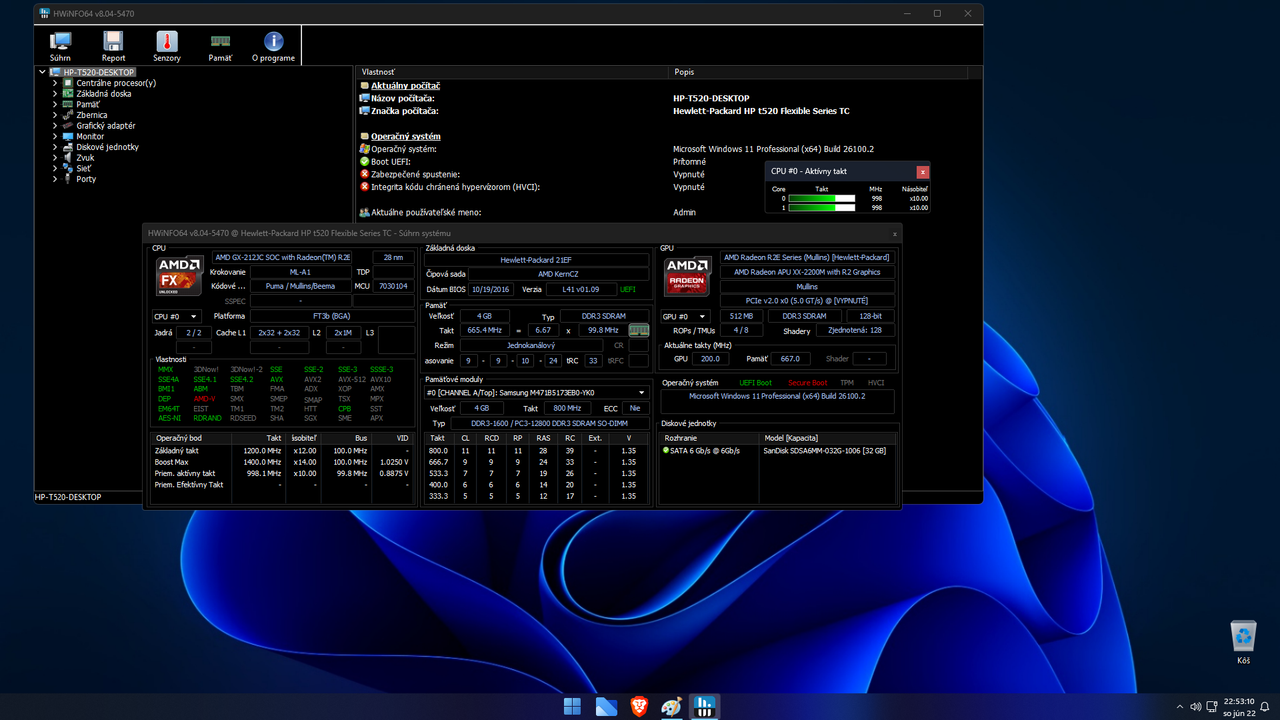Click the red AMD-V feature label
This screenshot has width=1280, height=720.
tap(205, 399)
